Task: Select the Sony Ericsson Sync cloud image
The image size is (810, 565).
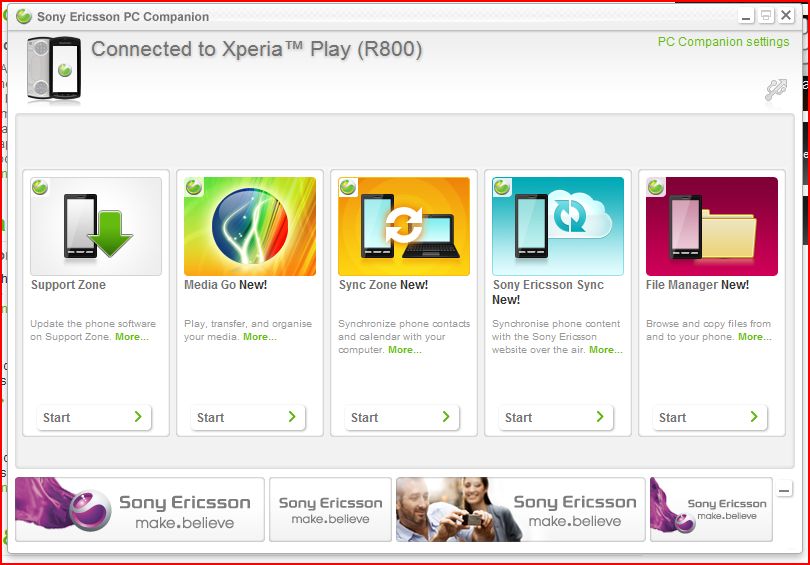Action: [x=558, y=226]
